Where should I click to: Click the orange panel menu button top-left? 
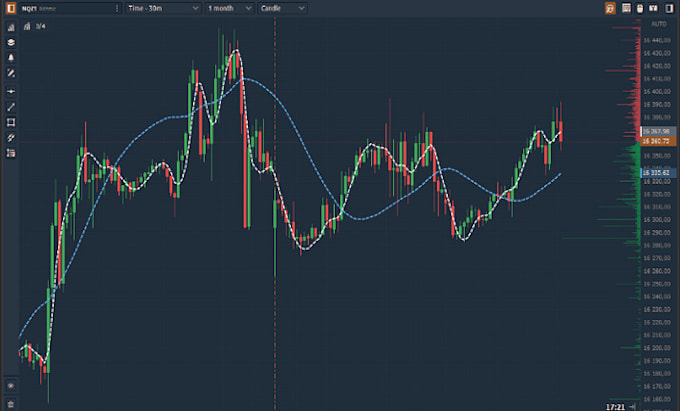pos(9,8)
